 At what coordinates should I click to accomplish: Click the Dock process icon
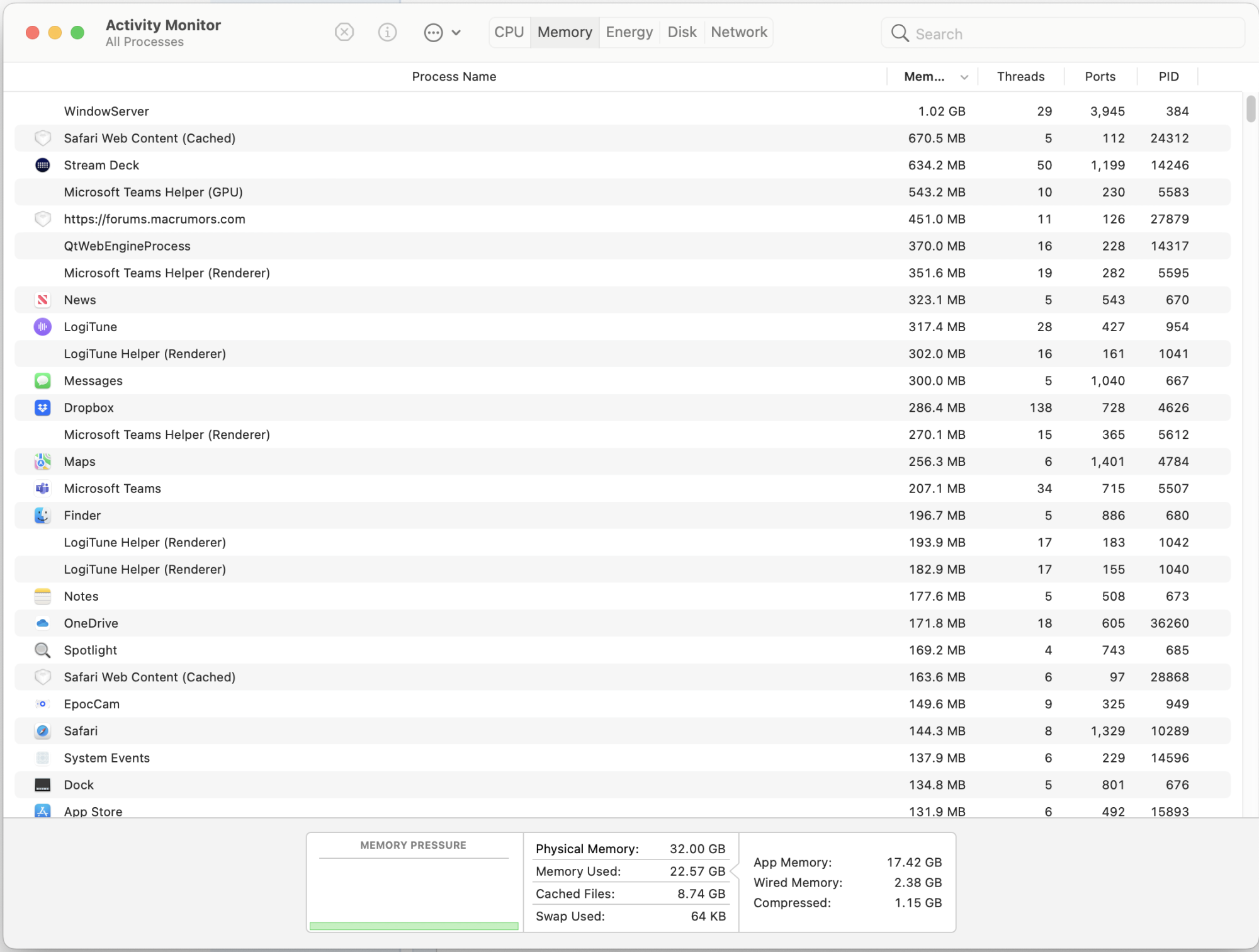42,785
